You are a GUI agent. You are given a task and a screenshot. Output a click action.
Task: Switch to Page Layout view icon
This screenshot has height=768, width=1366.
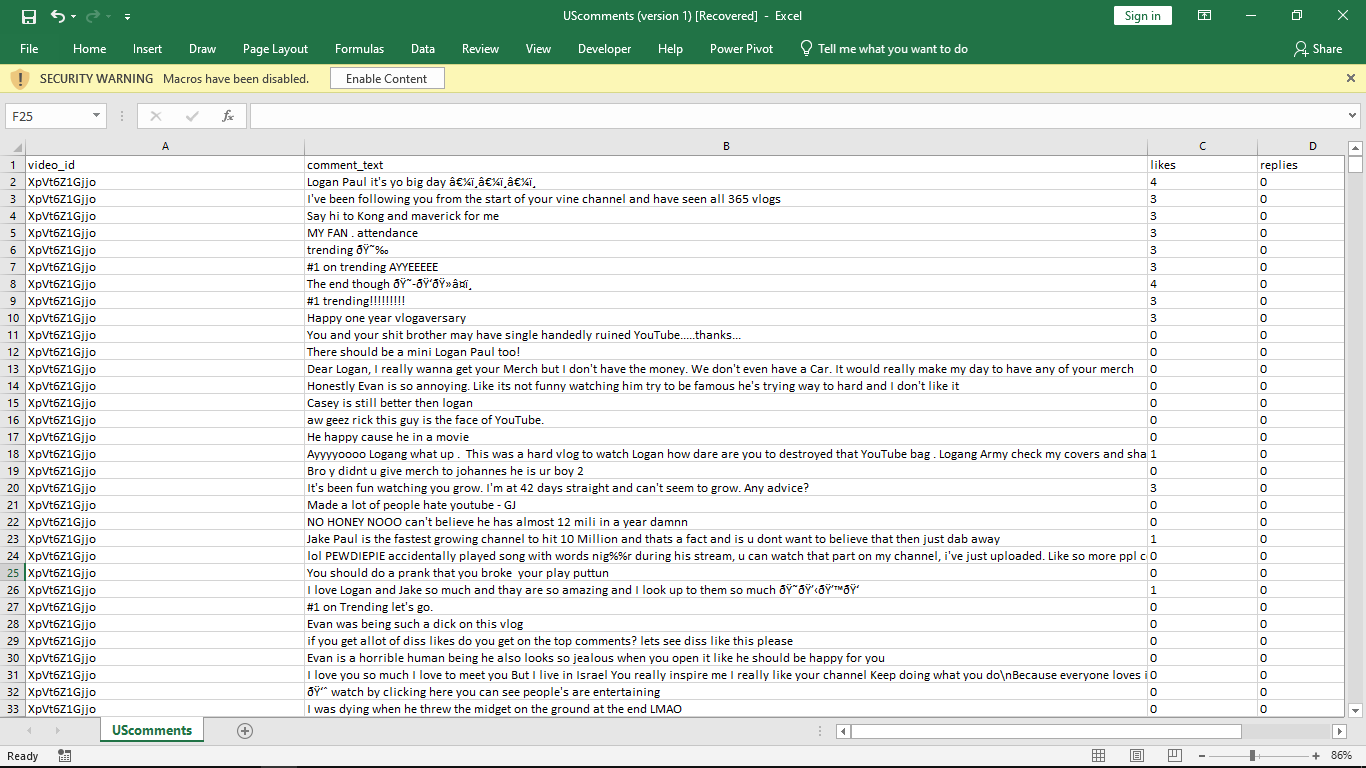click(x=1135, y=756)
